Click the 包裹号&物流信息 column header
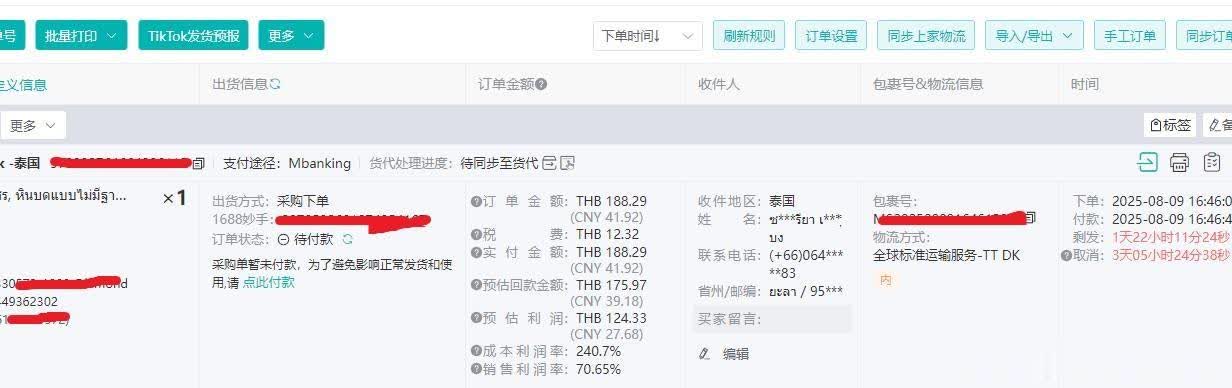This screenshot has width=1232, height=388. pos(927,85)
